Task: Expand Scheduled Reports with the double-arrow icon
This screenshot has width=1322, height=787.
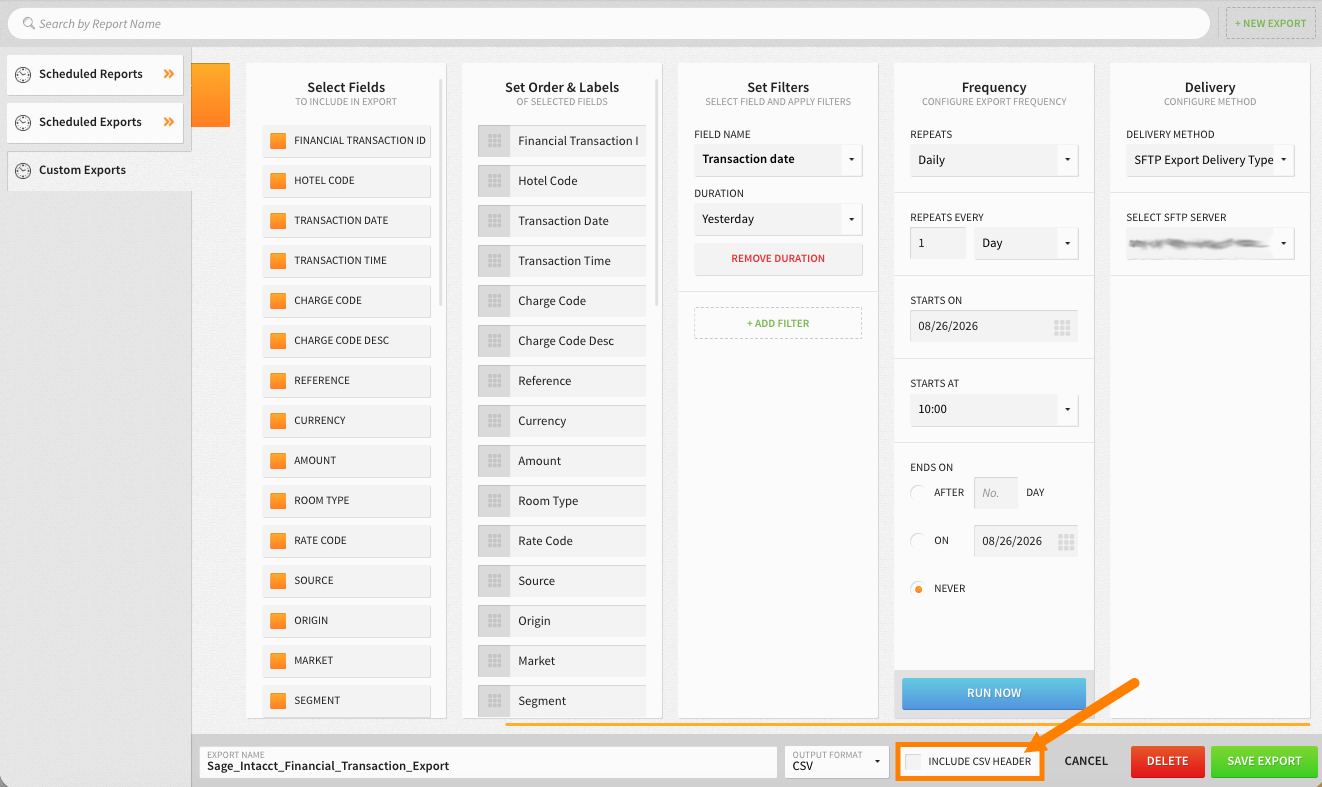Action: 169,74
